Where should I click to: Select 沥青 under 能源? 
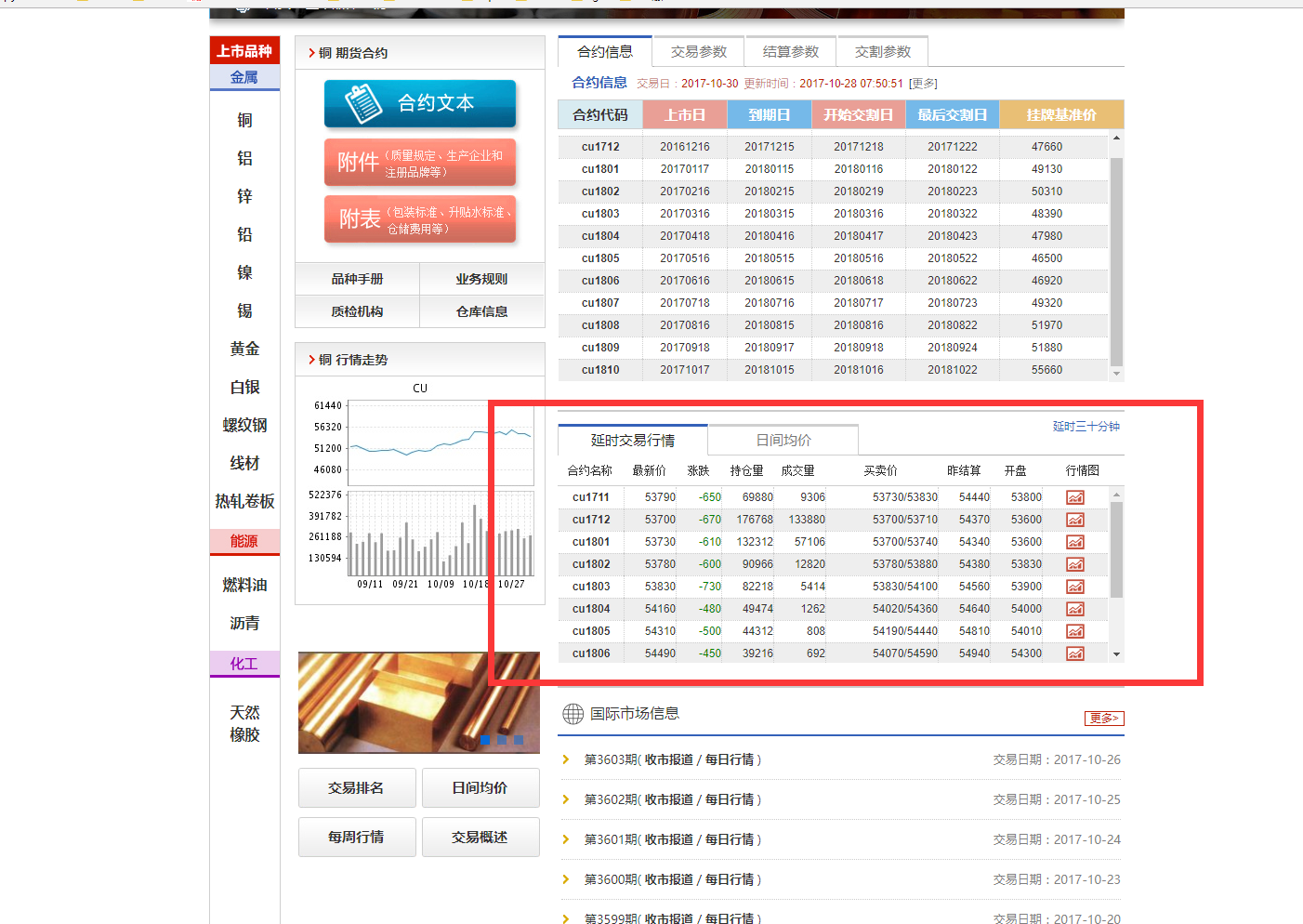click(244, 623)
